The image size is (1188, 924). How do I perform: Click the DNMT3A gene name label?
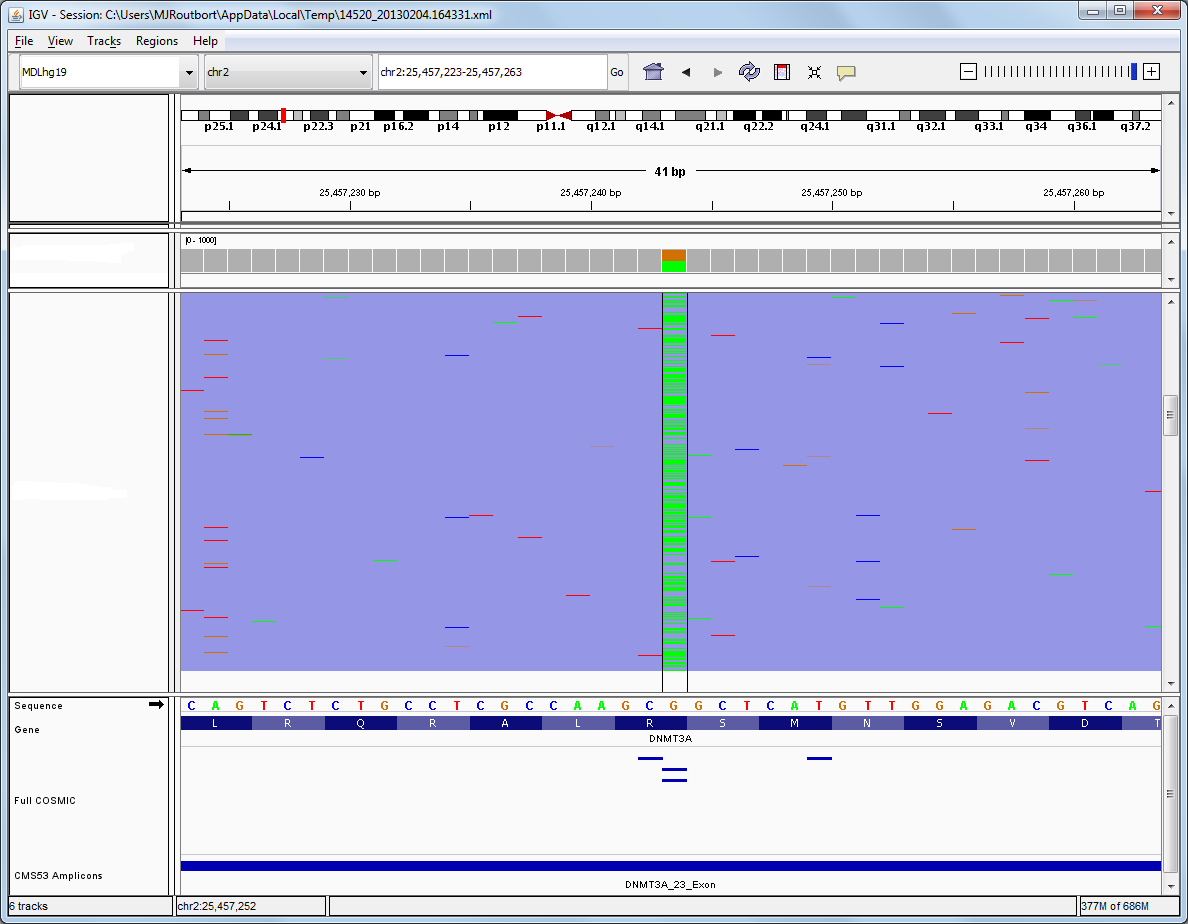670,738
